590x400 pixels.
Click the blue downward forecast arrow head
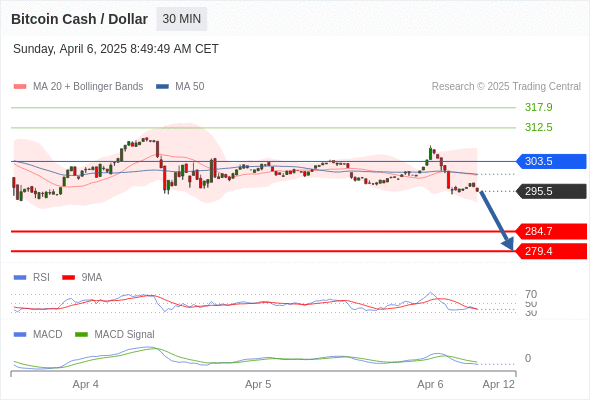click(x=509, y=244)
